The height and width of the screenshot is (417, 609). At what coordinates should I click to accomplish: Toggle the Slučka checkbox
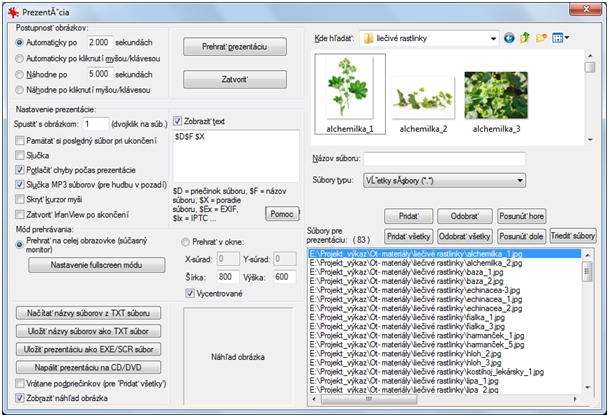coord(19,155)
